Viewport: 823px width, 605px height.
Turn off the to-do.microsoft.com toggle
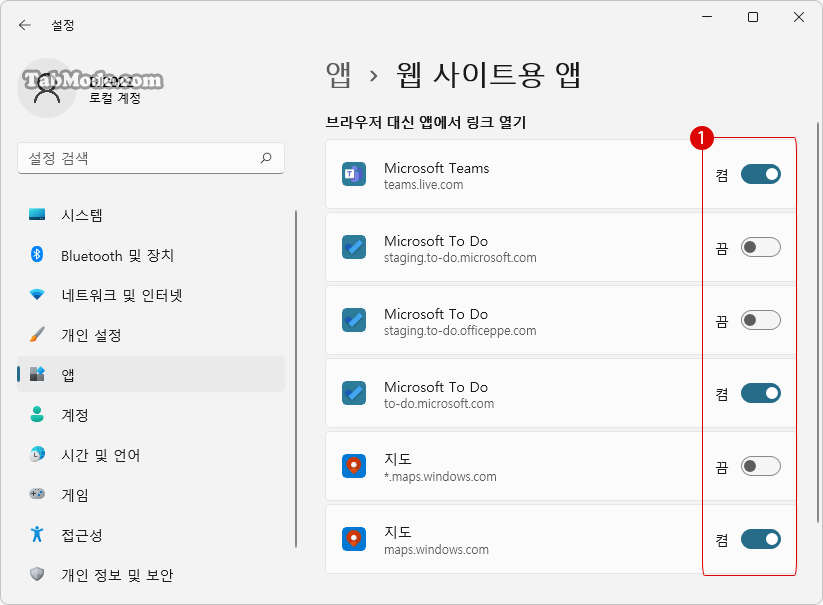click(761, 393)
